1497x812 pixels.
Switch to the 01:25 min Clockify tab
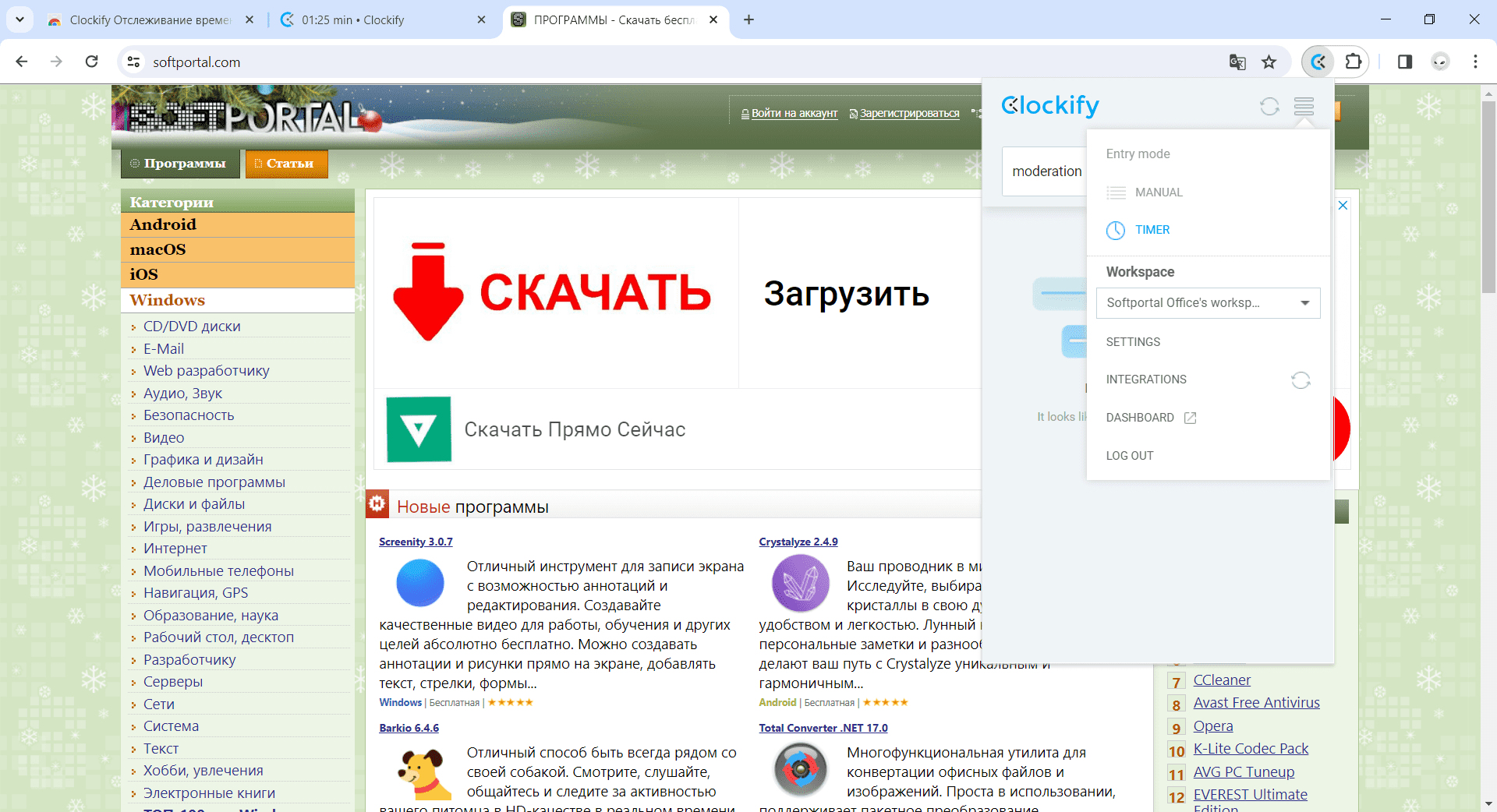(x=382, y=19)
